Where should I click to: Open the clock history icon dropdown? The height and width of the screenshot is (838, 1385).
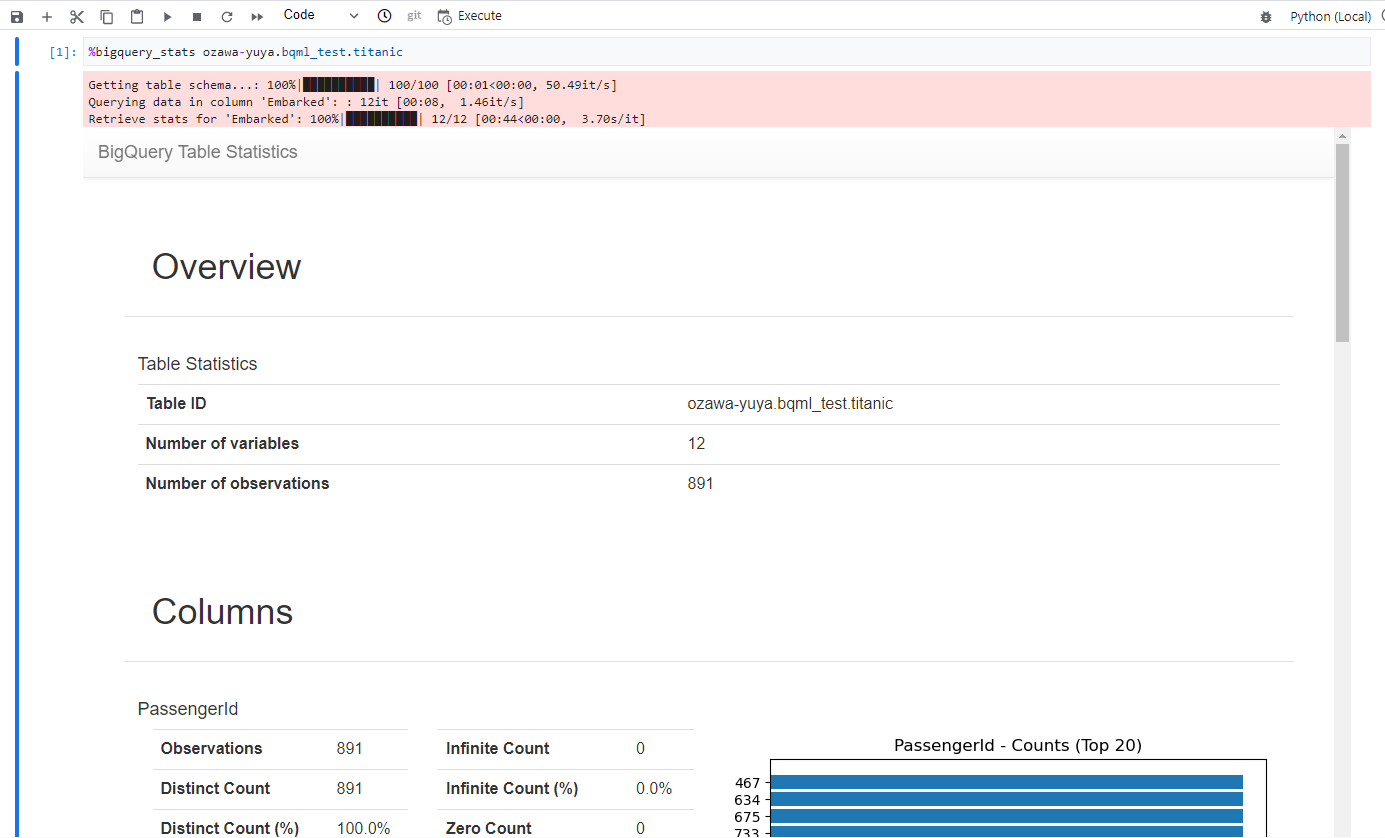[x=384, y=15]
